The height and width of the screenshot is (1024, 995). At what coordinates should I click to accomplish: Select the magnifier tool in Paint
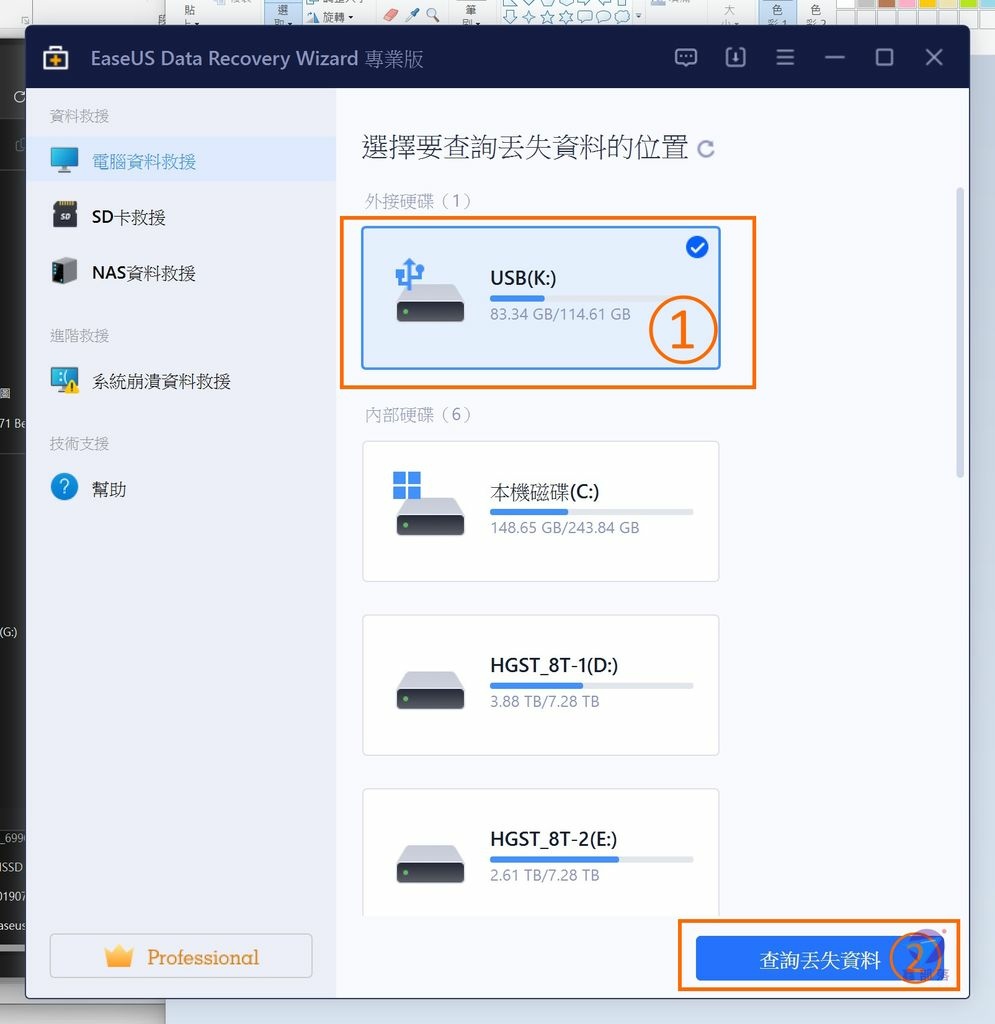(x=432, y=14)
